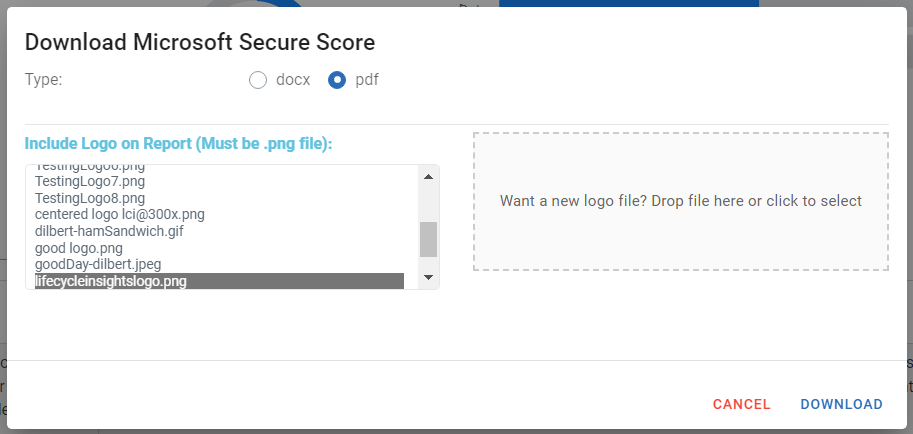This screenshot has height=434, width=913.
Task: Click the scroll down arrow in logo list
Action: (x=429, y=277)
